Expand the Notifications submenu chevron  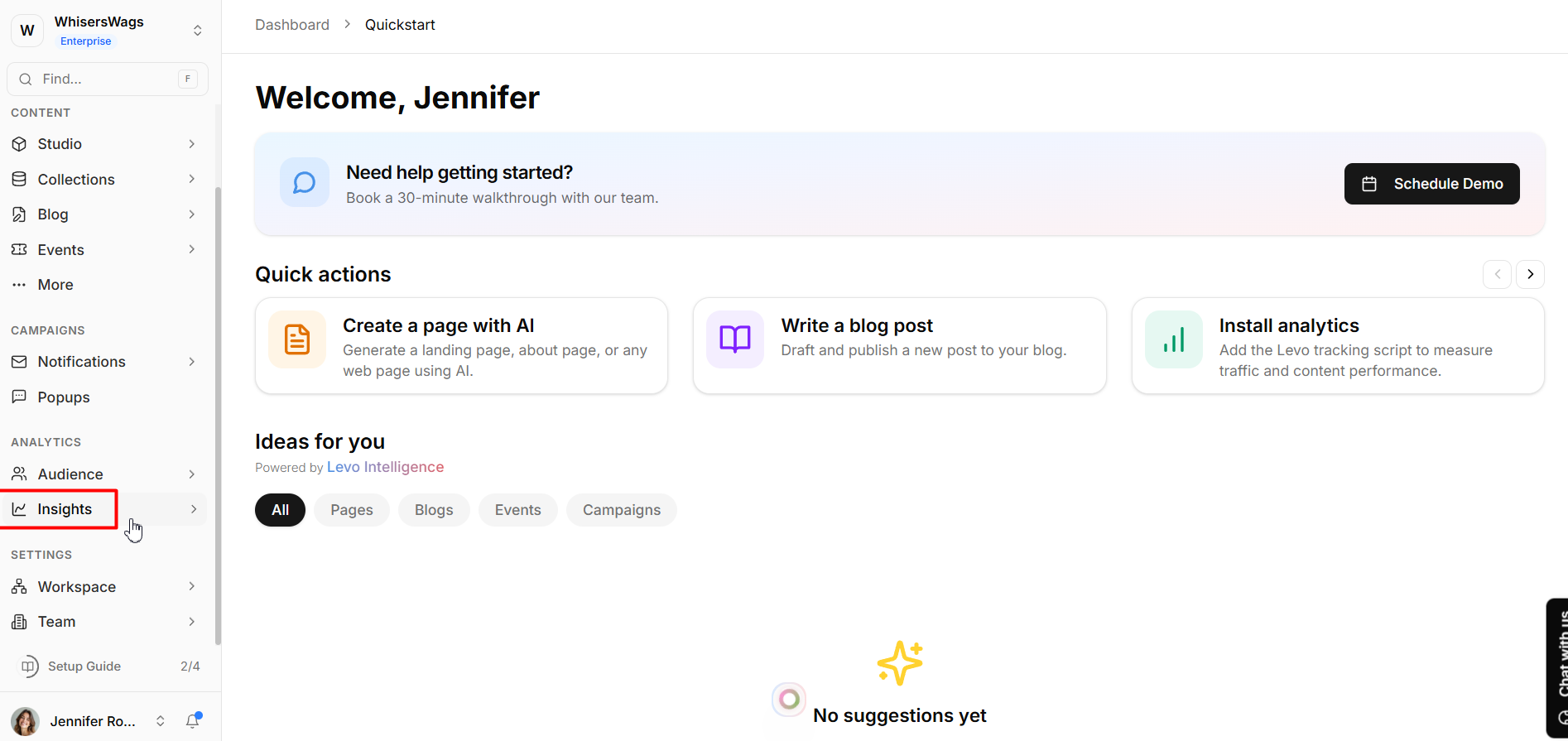point(191,362)
